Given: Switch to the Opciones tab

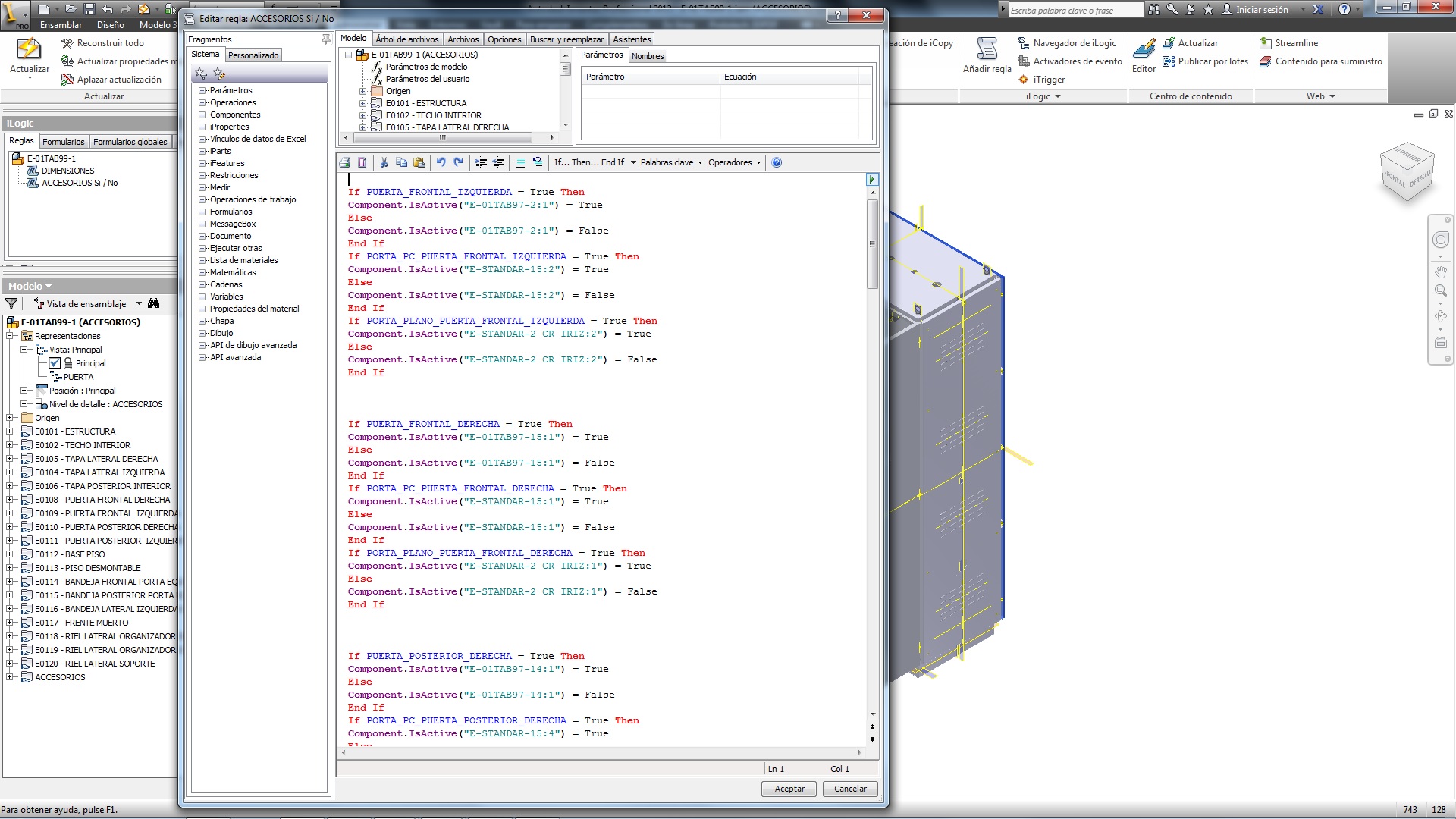Looking at the screenshot, I should pos(504,39).
